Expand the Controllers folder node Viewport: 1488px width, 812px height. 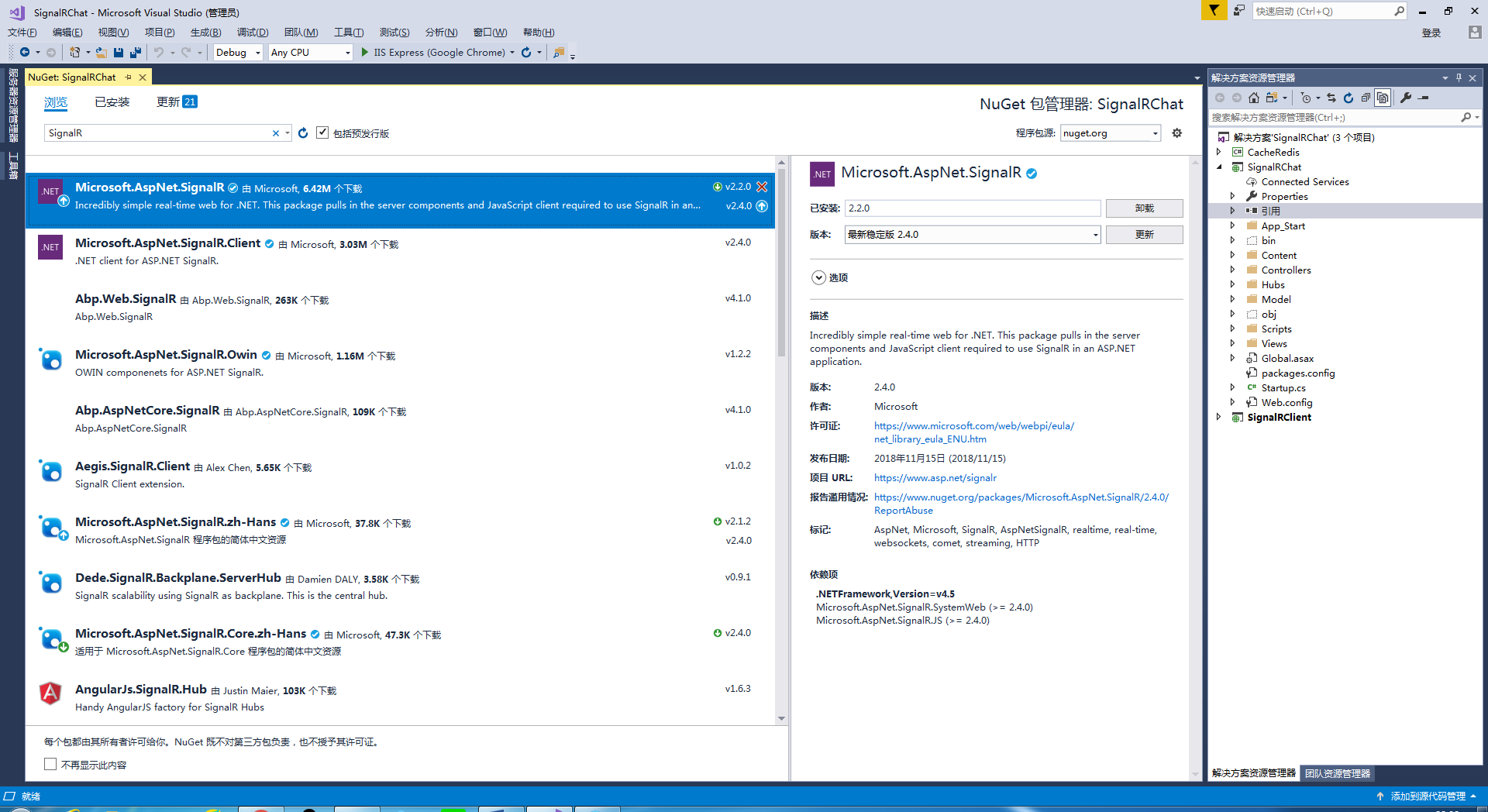1232,270
